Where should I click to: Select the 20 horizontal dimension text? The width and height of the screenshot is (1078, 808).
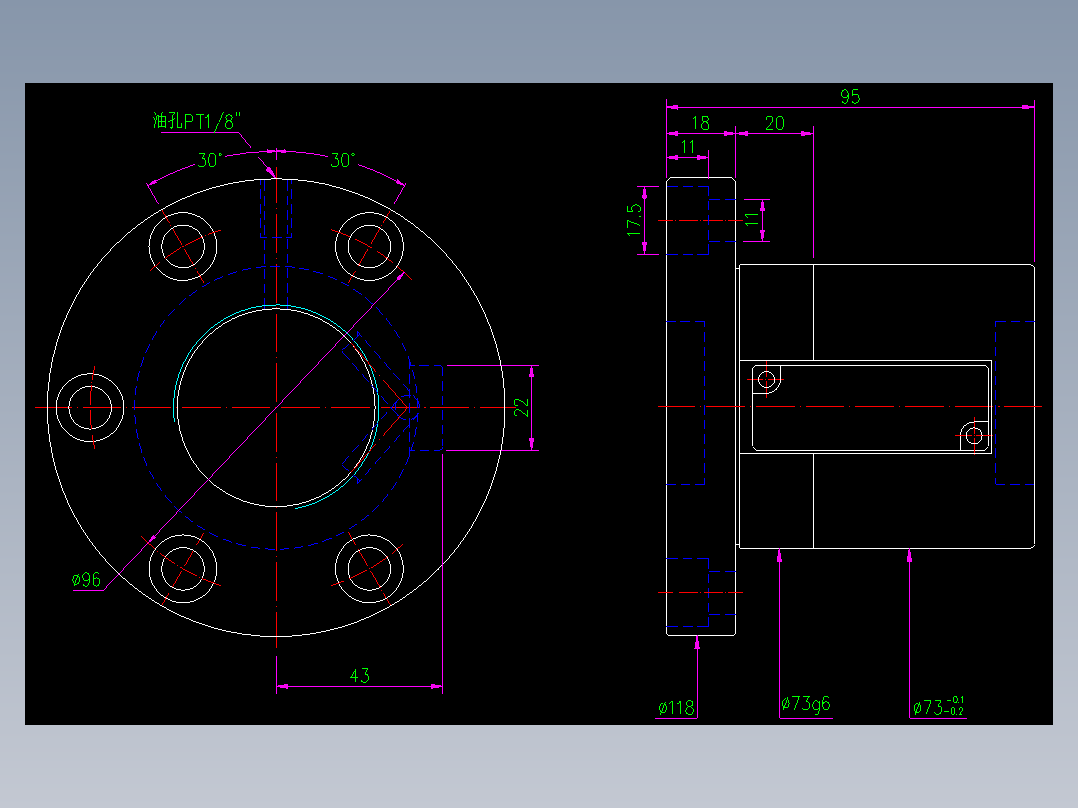click(775, 123)
